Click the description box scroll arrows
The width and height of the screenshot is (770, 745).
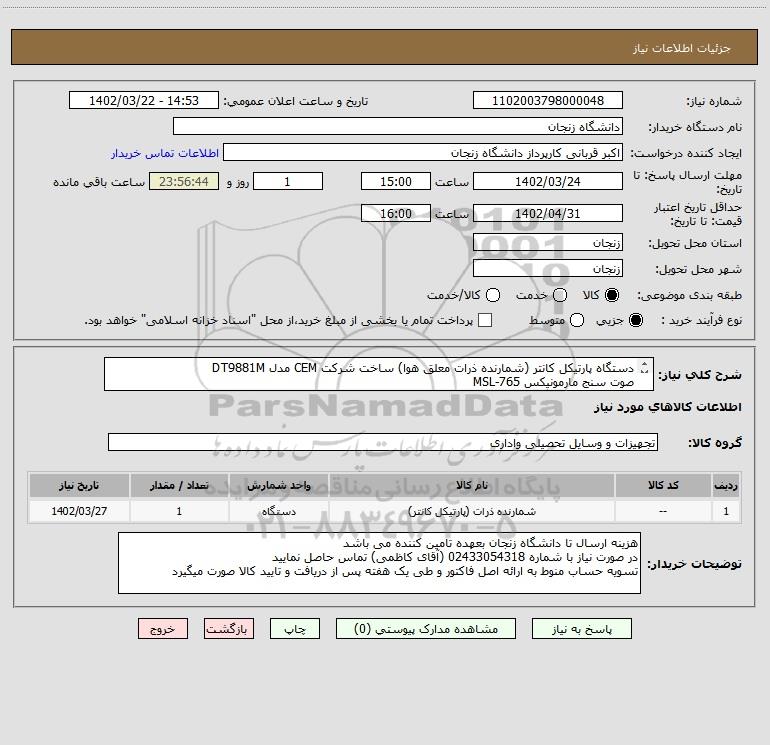645,367
